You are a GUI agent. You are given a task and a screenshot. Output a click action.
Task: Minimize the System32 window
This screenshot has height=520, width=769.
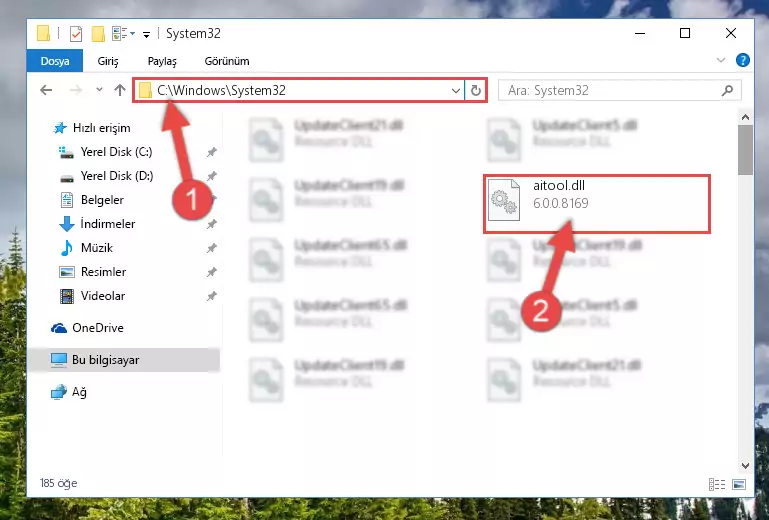click(x=640, y=33)
